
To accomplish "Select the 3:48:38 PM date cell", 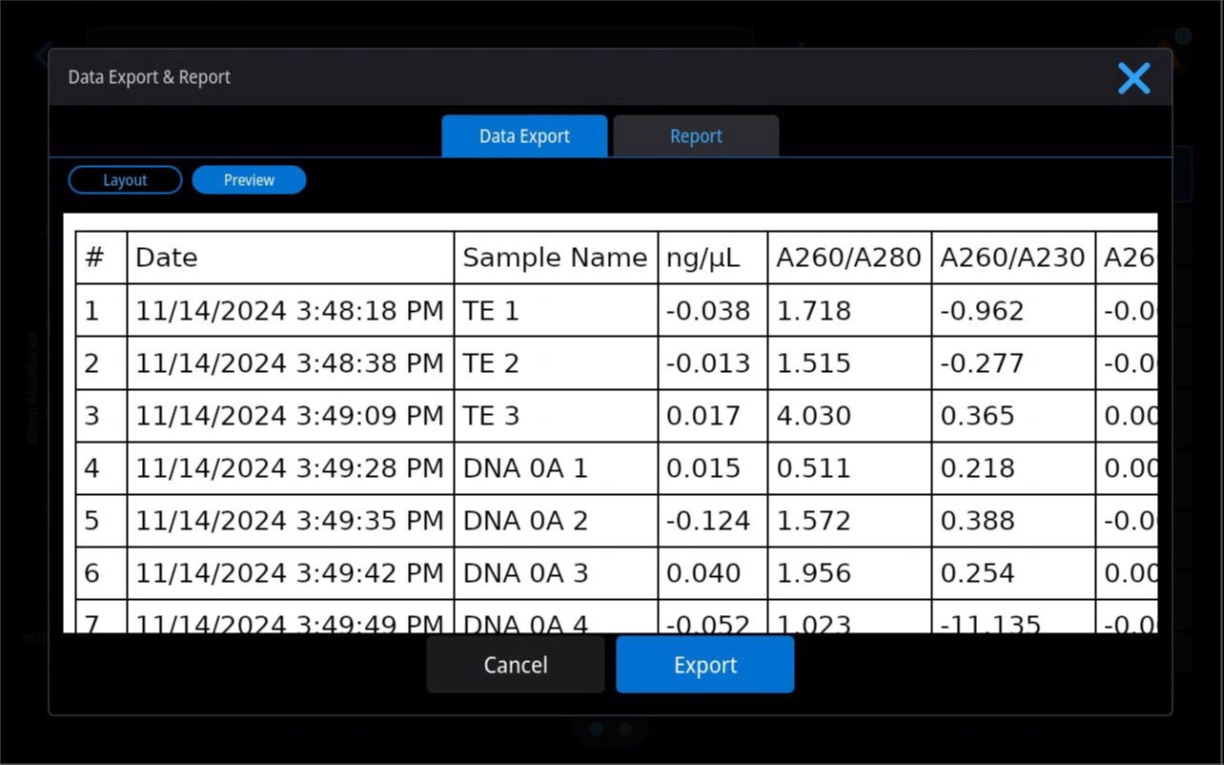I will 290,363.
